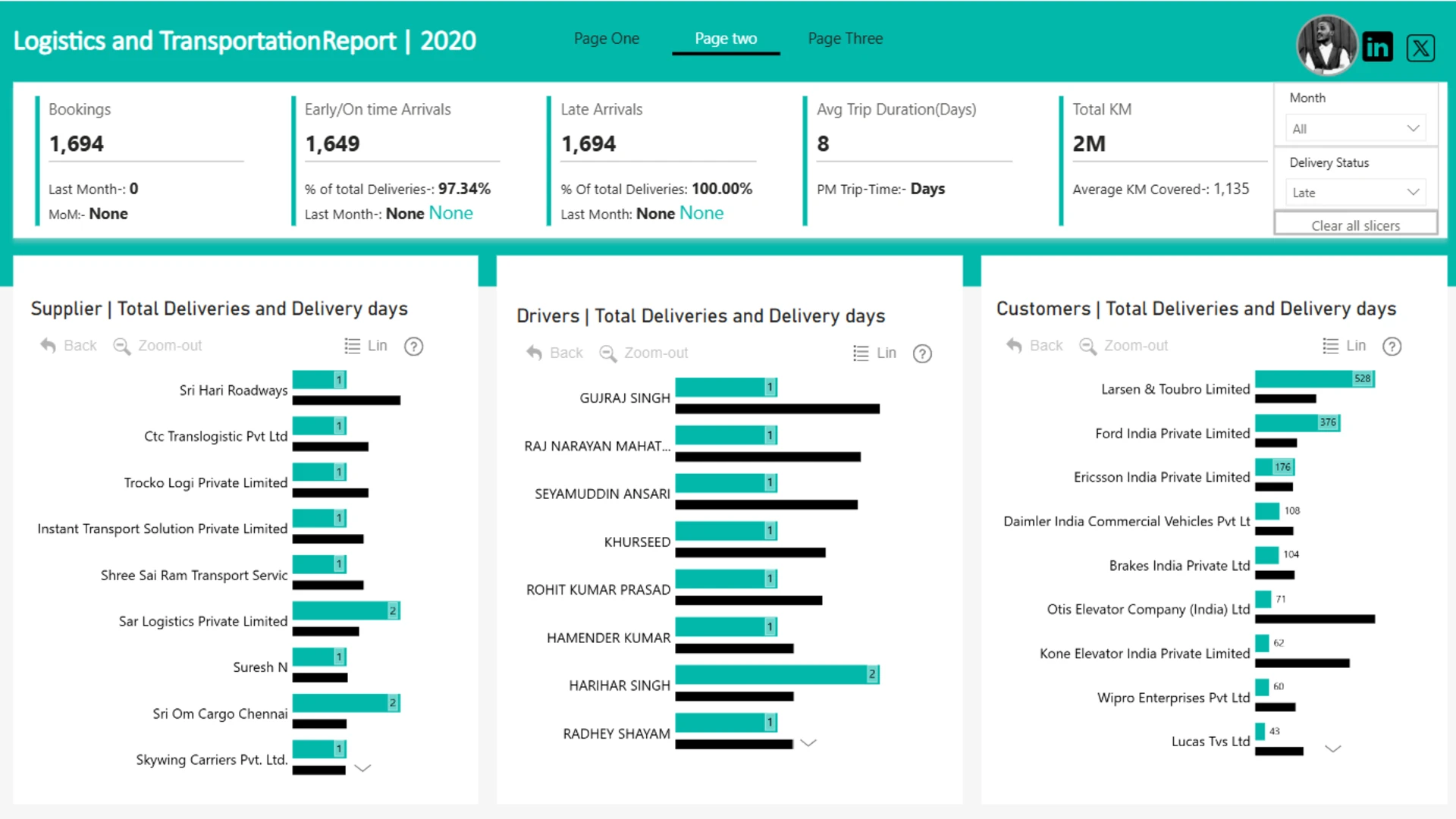
Task: Select Sri Om Cargo Chennai teal bar
Action: (347, 703)
